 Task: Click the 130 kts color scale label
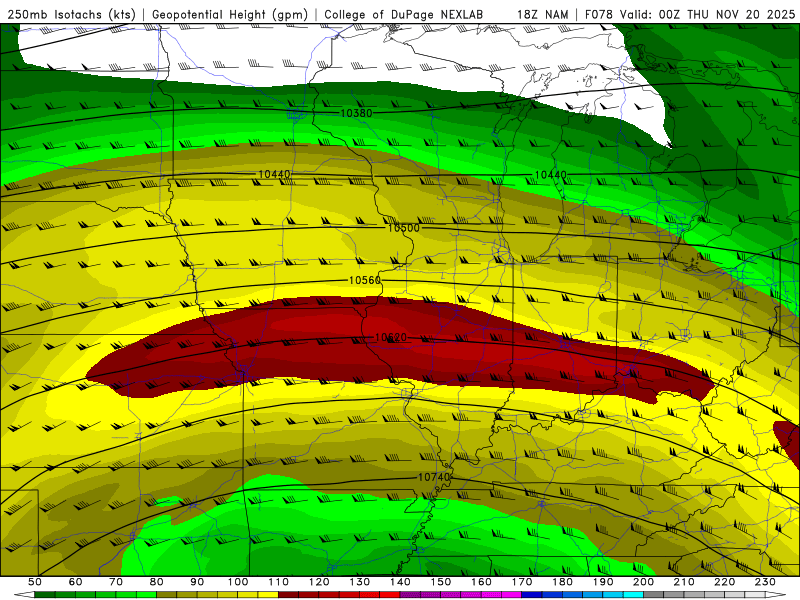[360, 582]
